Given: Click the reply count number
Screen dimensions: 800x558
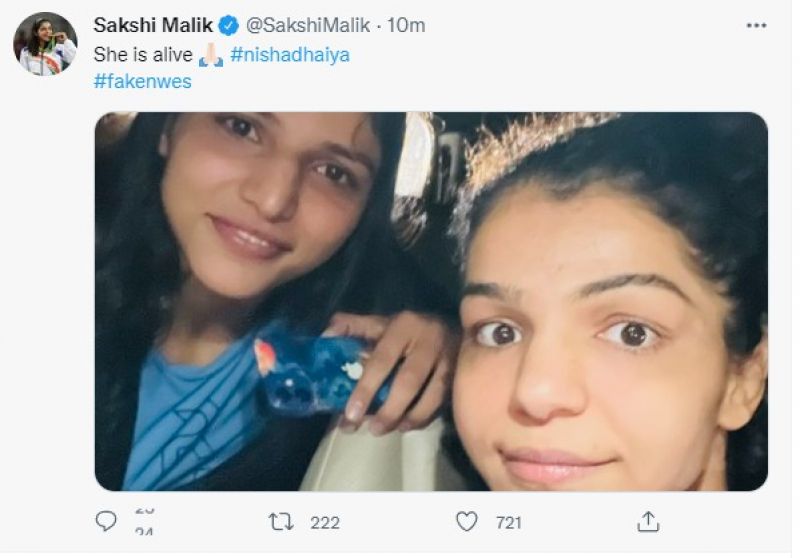Looking at the screenshot, I should (x=143, y=522).
